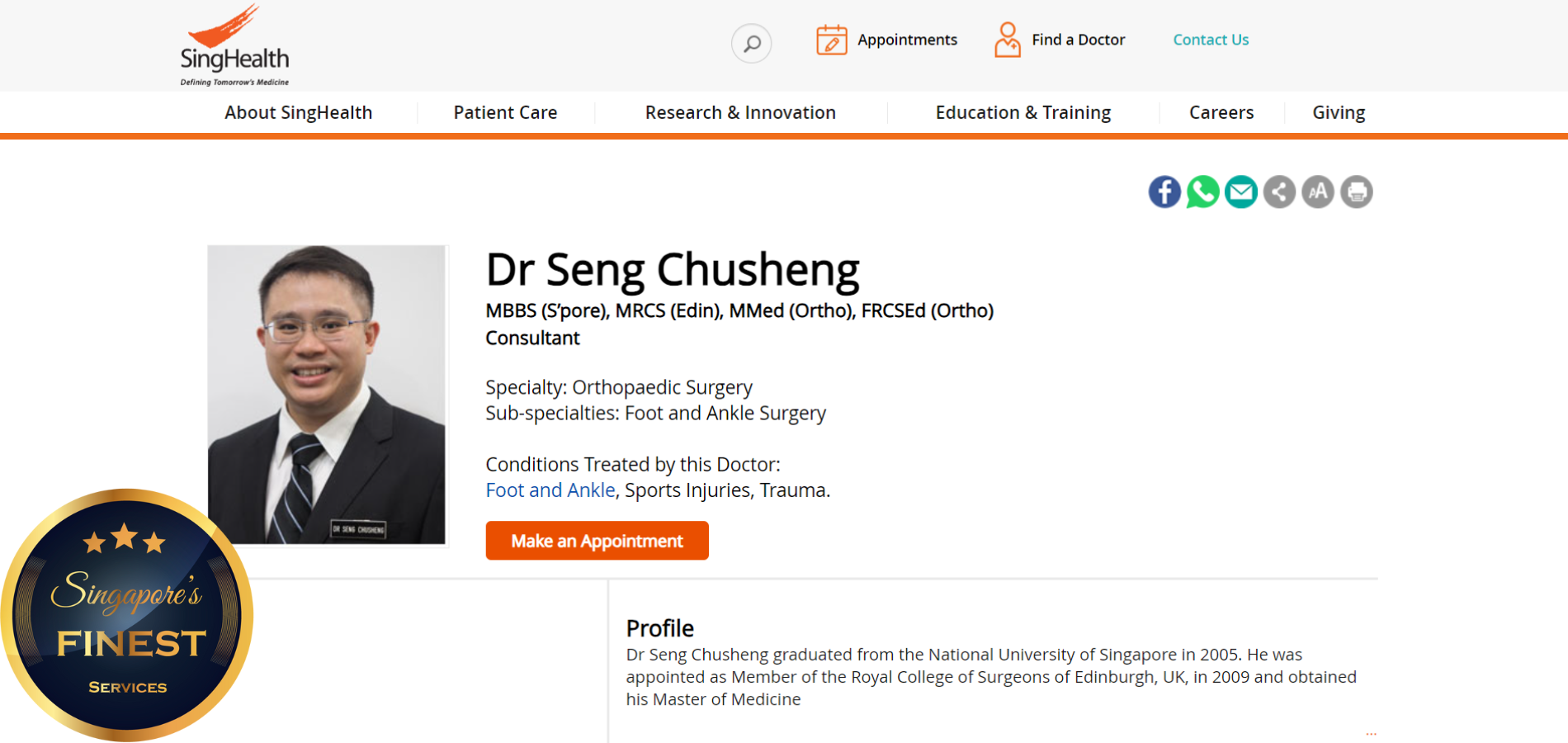Viewport: 1568px width, 743px height.
Task: Click the search magnifier icon
Action: [751, 43]
